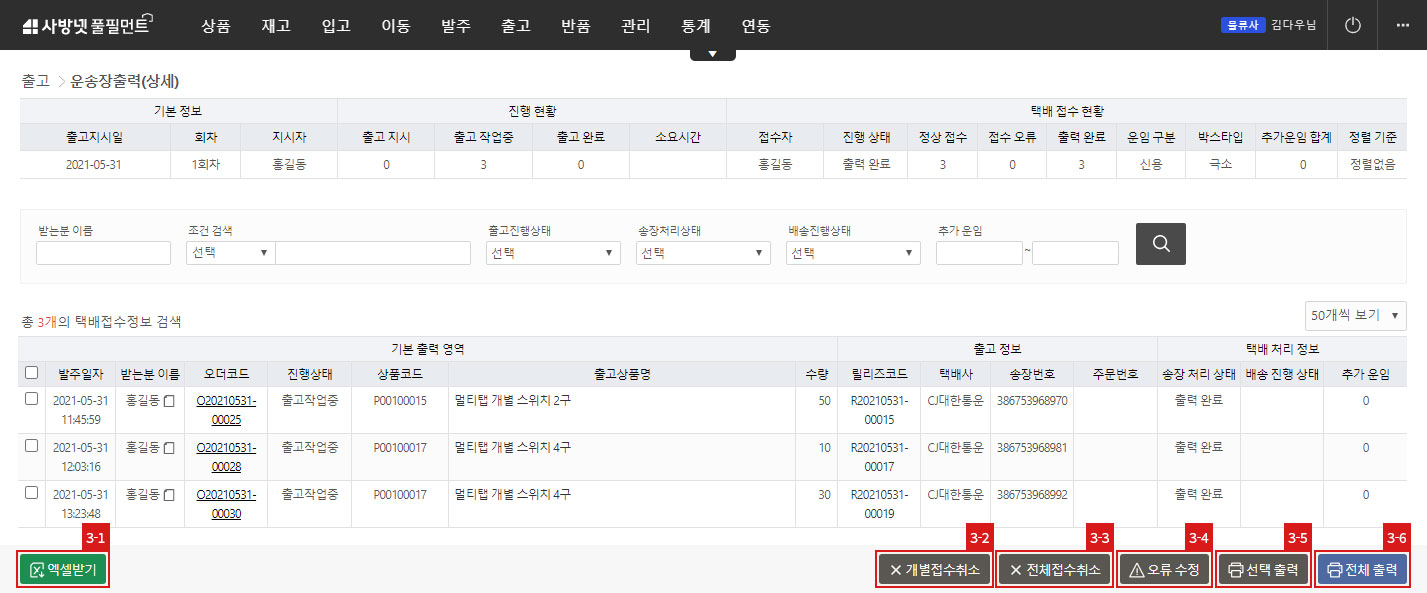
Task: Click 전체접수취소 button
Action: [1054, 570]
